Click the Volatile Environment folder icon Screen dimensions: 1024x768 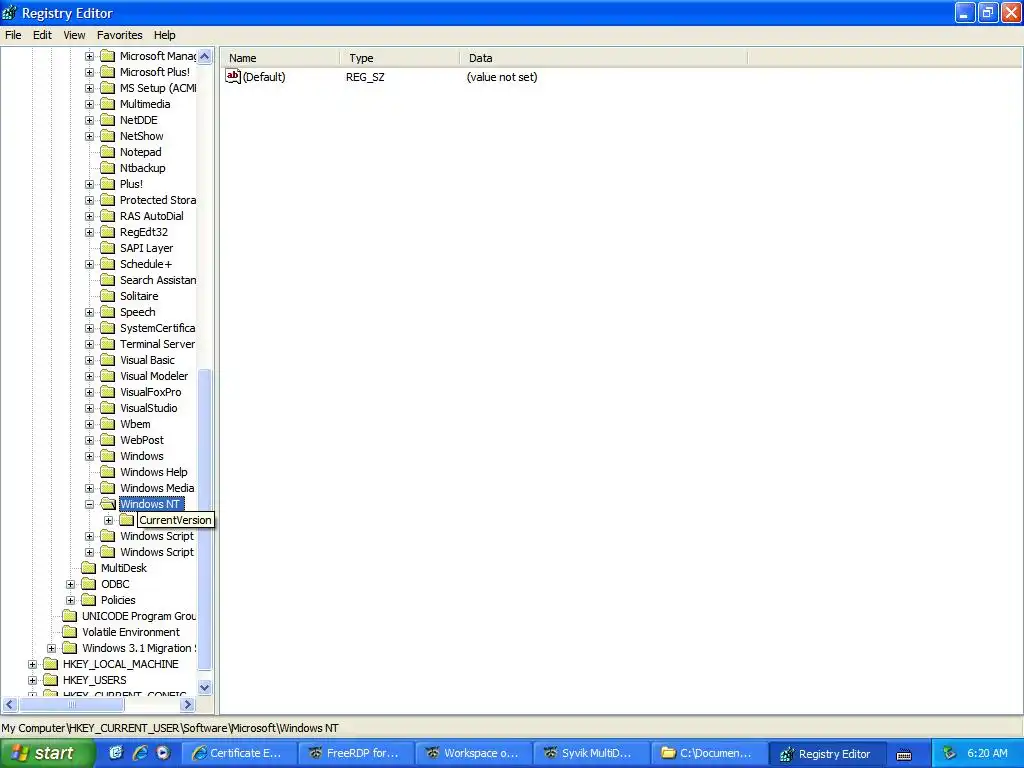(69, 632)
